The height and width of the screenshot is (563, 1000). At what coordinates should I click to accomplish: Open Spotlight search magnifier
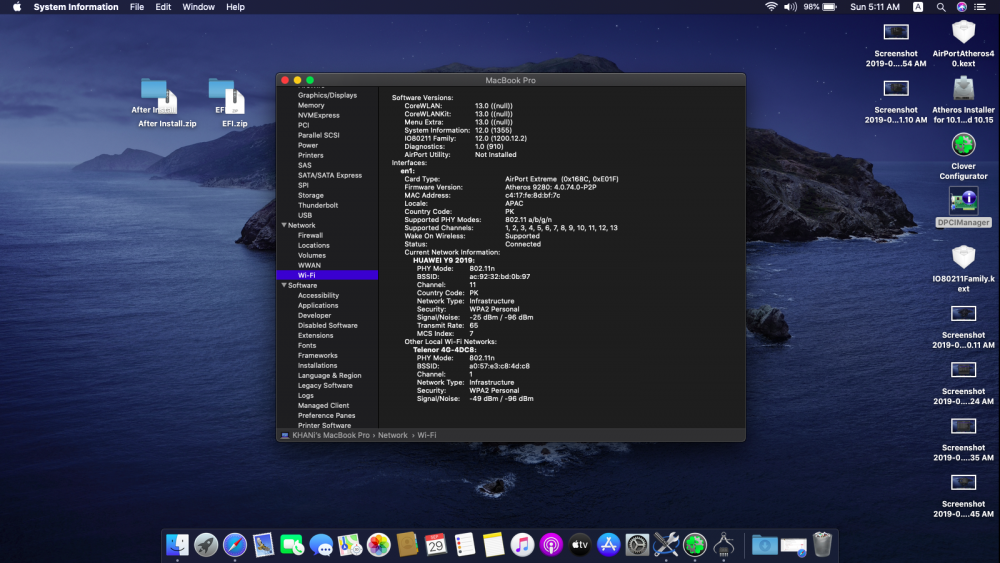click(x=941, y=7)
